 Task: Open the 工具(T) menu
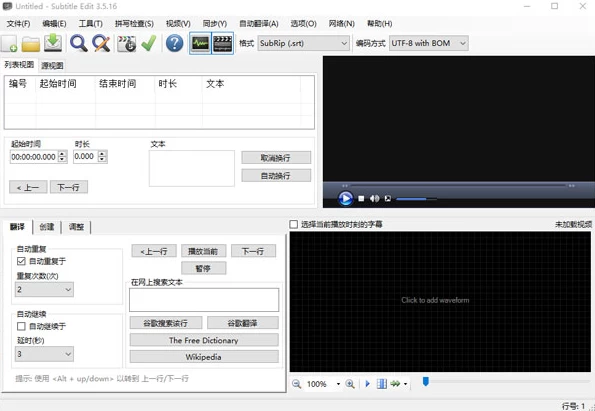click(90, 24)
